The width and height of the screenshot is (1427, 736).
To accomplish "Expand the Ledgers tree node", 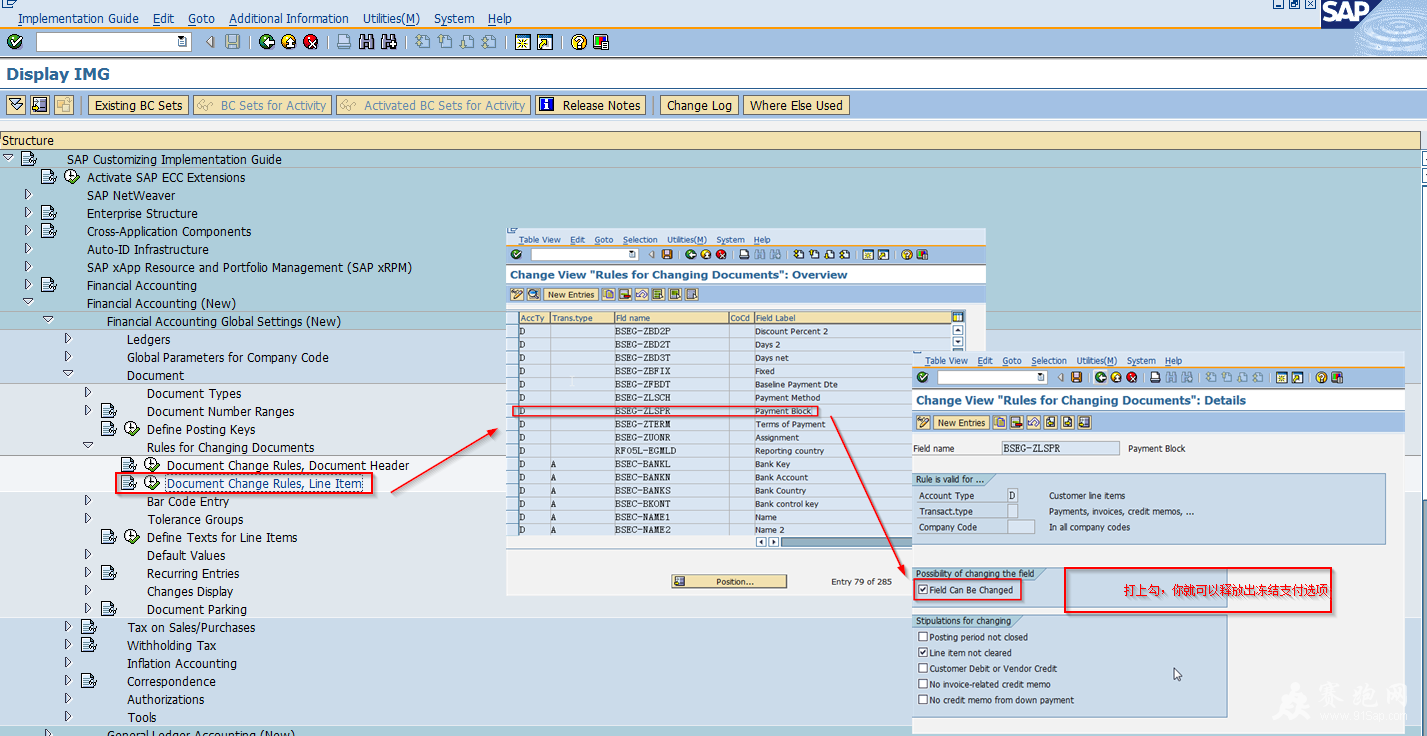I will 68,339.
